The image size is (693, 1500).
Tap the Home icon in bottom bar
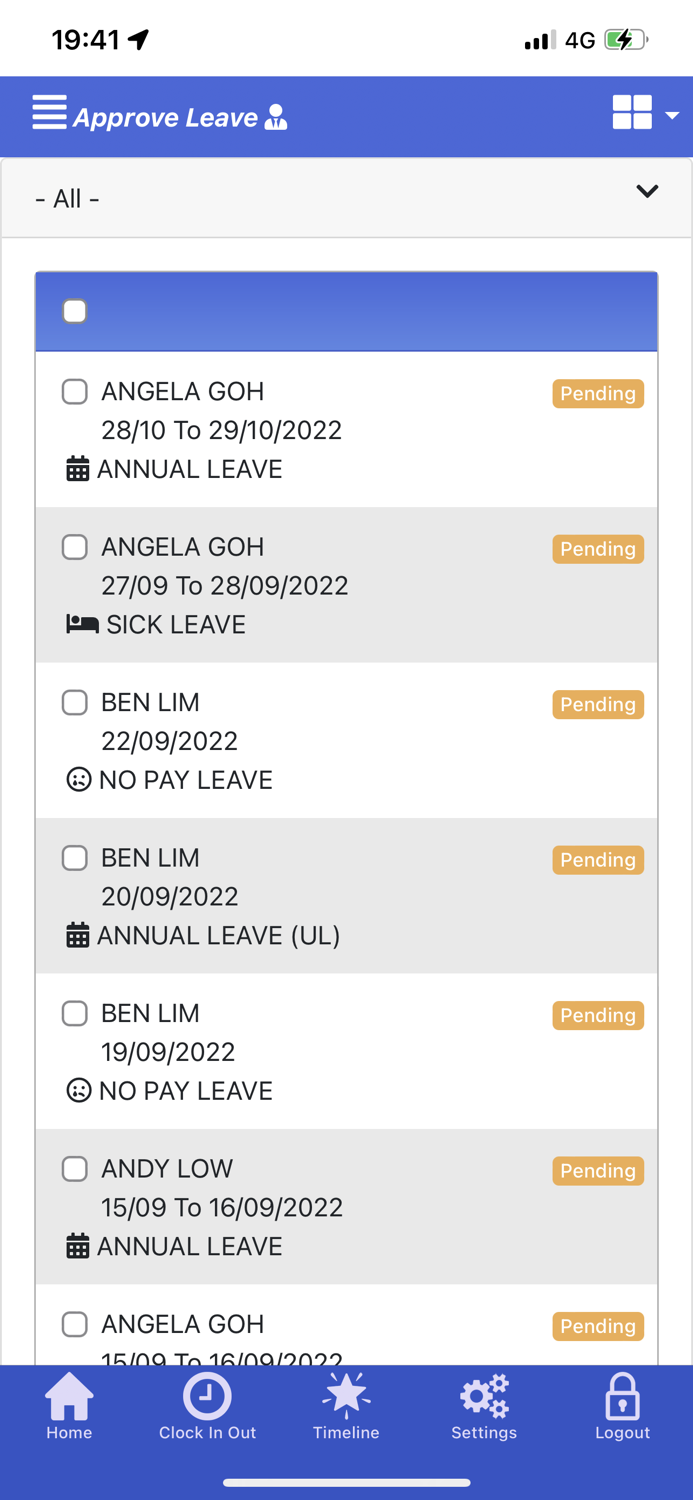(x=69, y=1397)
